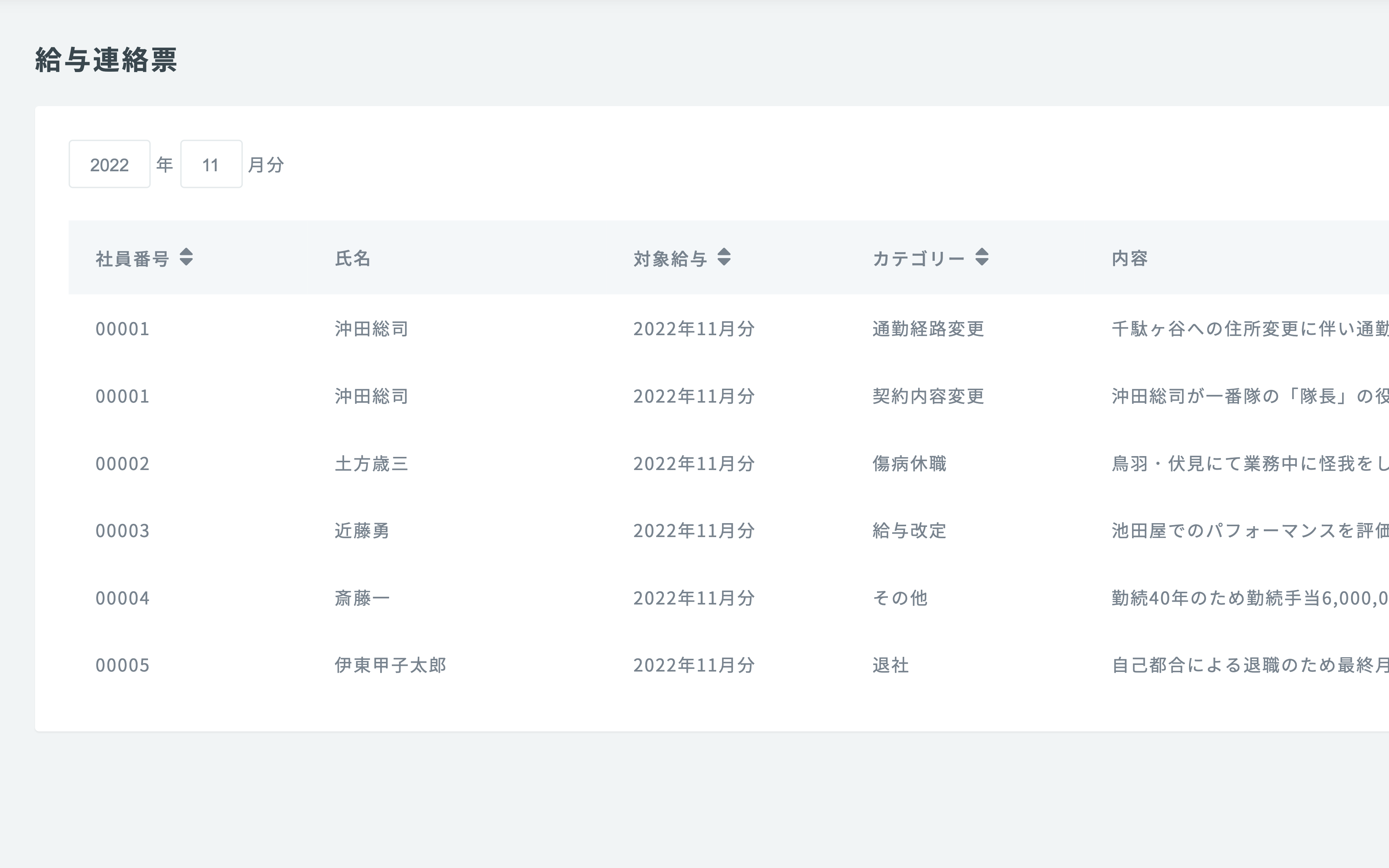Click employee name 伊東甲子太郎
The height and width of the screenshot is (868, 1389).
click(x=390, y=665)
